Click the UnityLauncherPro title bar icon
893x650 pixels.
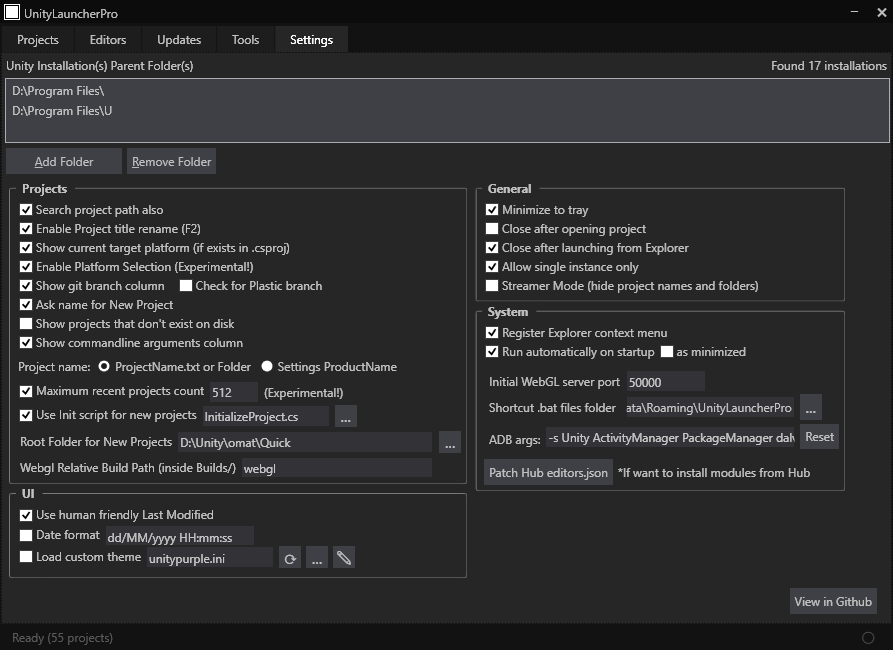pyautogui.click(x=12, y=13)
